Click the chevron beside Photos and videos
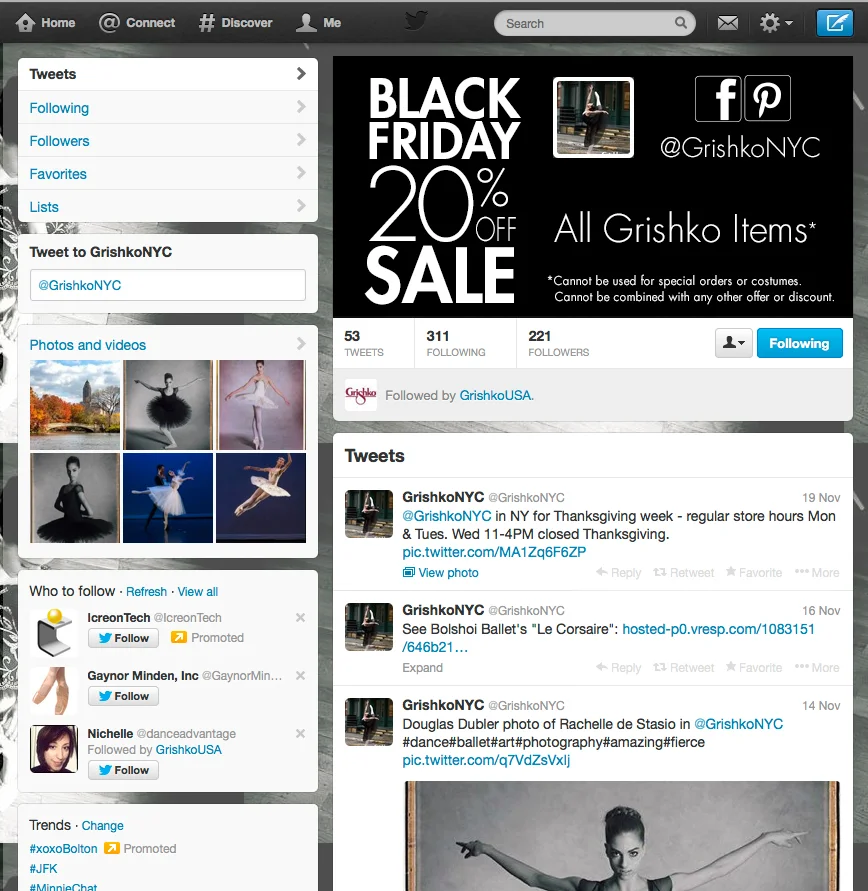Screen dimensions: 868x891 pyautogui.click(x=301, y=344)
